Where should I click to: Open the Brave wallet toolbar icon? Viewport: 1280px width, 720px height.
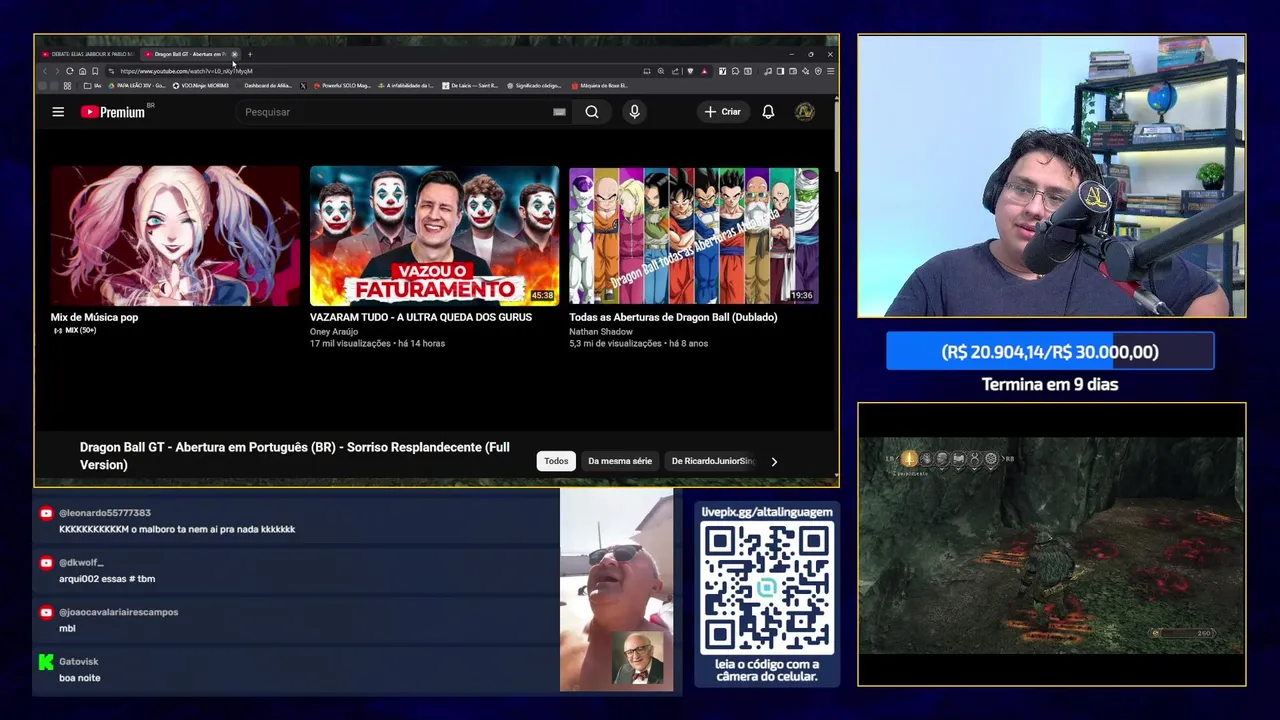793,71
